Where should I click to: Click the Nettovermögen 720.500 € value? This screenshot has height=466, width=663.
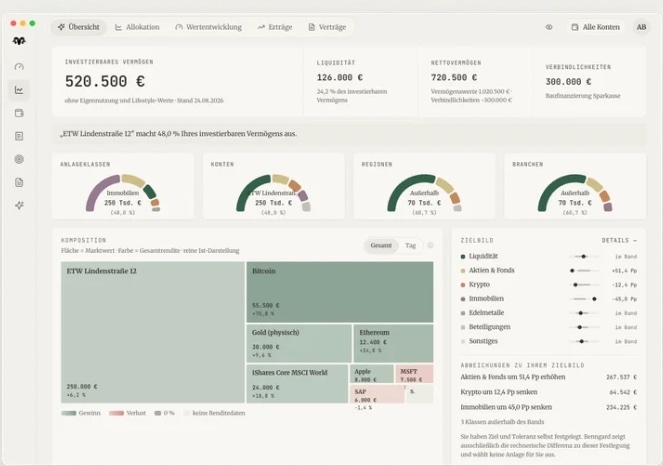tap(454, 77)
